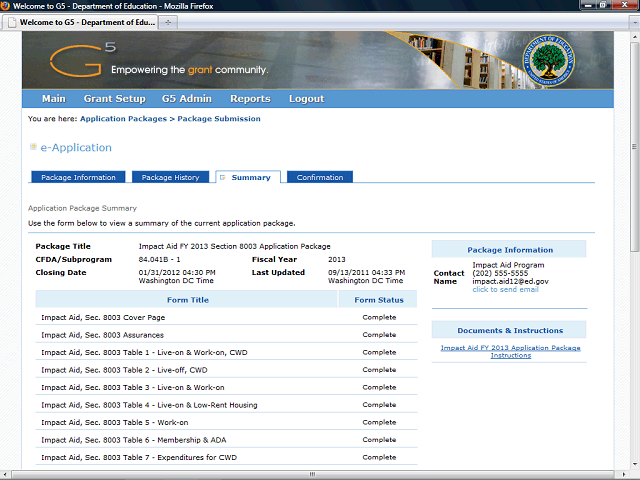This screenshot has height=480, width=640.
Task: Switch to the Package History tab
Action: point(170,178)
